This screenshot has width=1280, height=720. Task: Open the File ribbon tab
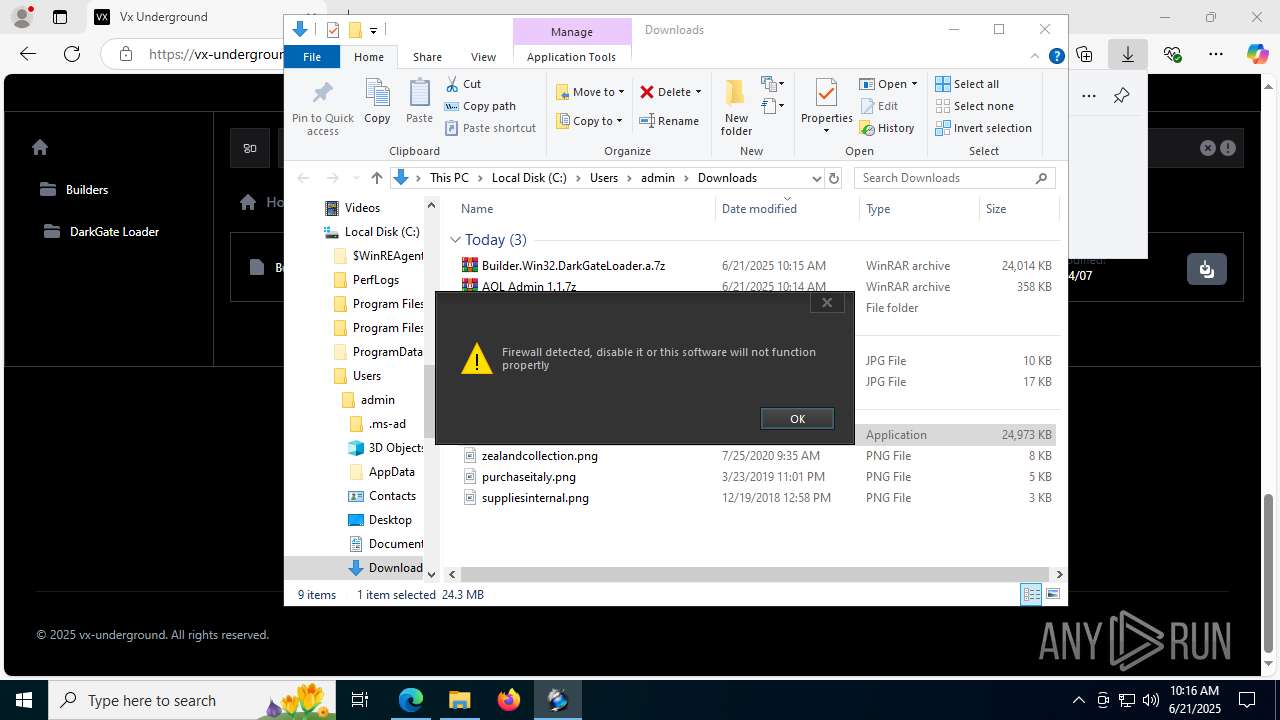(x=312, y=57)
